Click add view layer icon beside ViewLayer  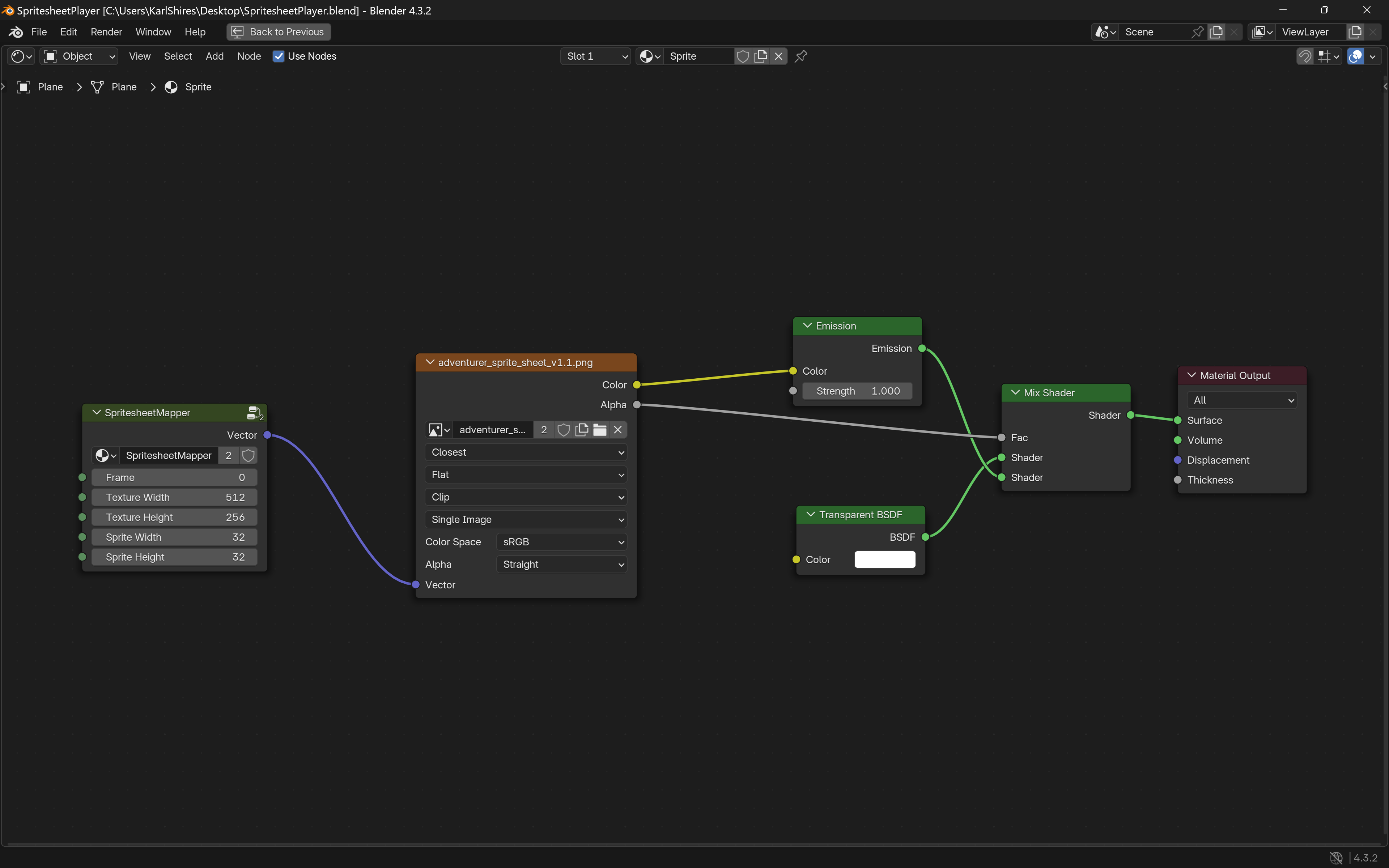pyautogui.click(x=1355, y=32)
